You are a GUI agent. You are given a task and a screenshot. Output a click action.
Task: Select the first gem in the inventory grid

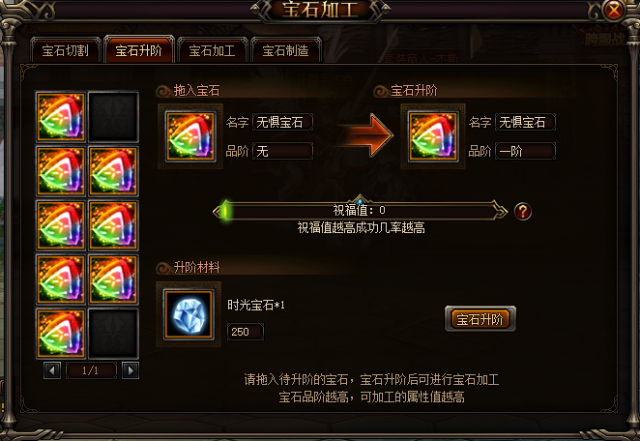pyautogui.click(x=61, y=117)
